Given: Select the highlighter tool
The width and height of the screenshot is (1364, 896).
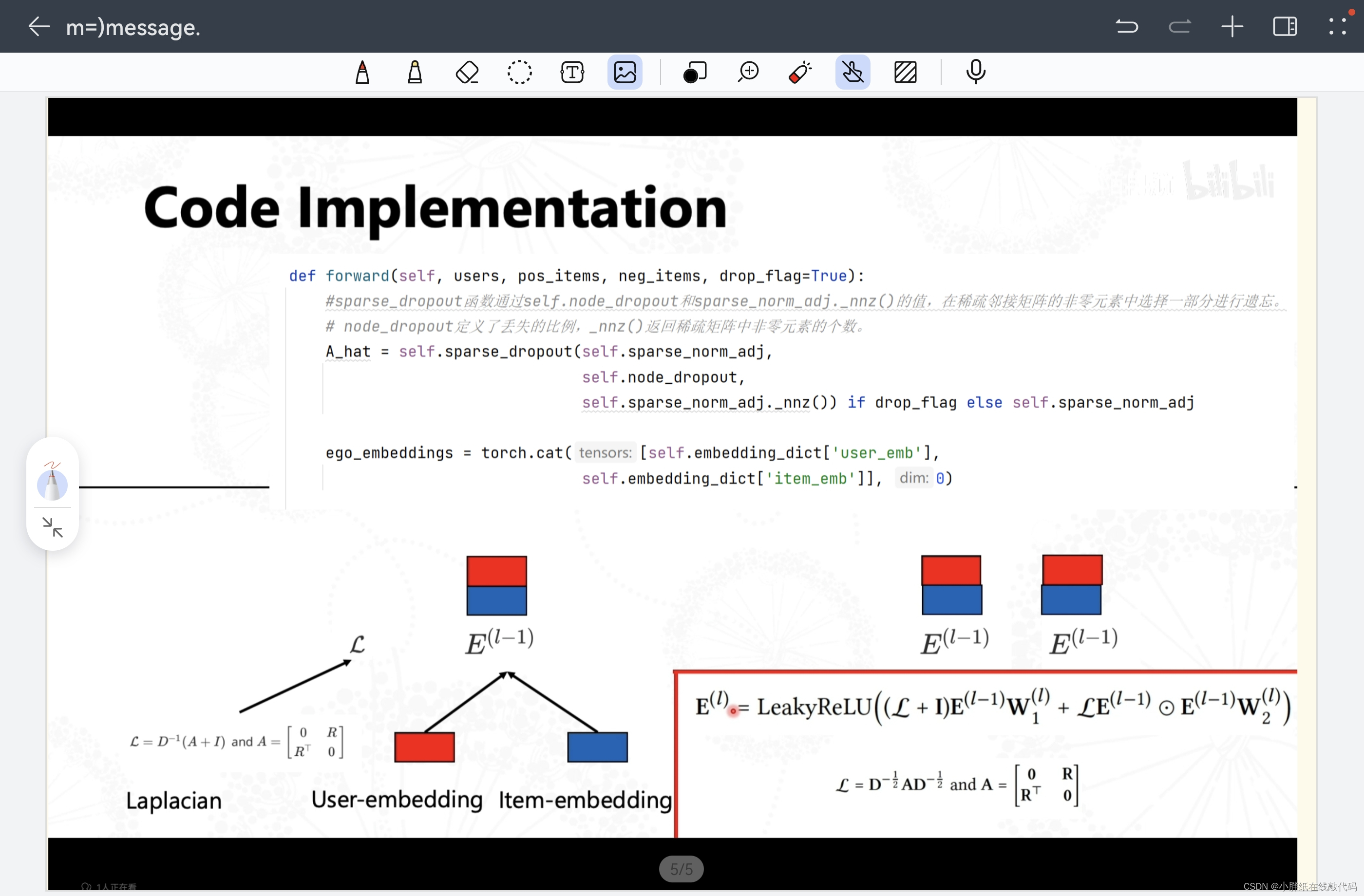Looking at the screenshot, I should 415,73.
